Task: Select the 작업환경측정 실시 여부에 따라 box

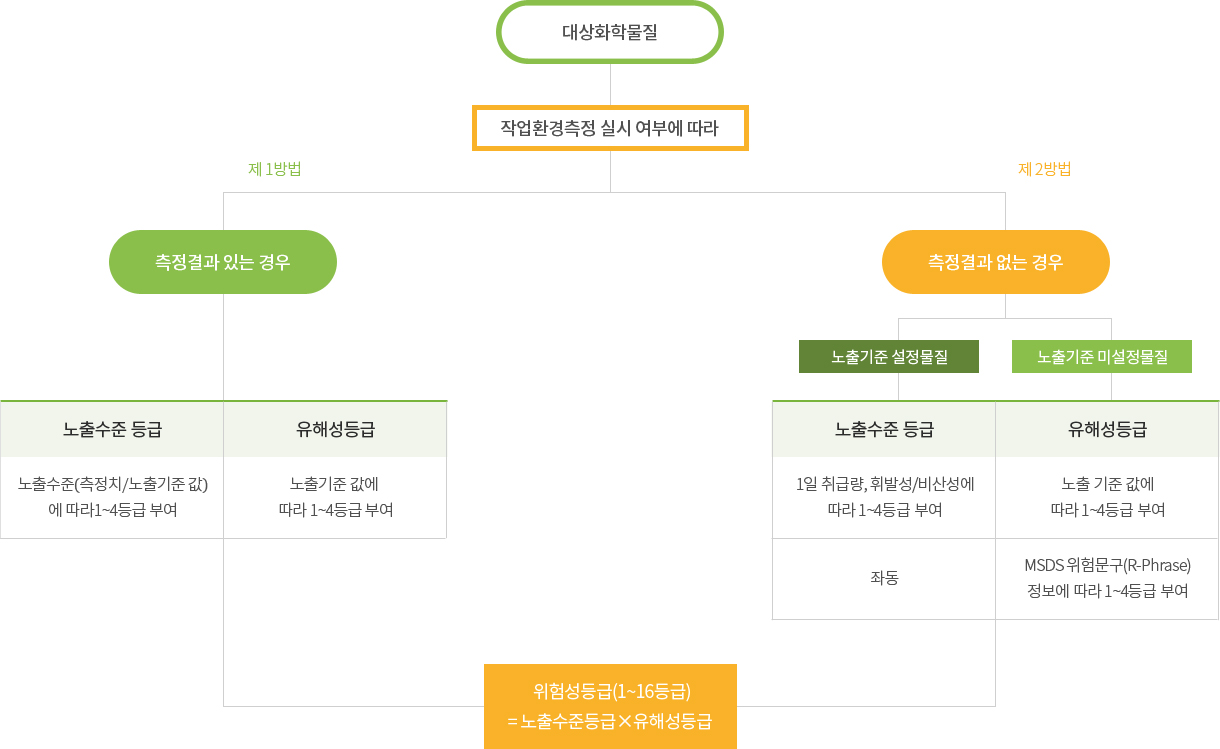Action: pos(610,128)
